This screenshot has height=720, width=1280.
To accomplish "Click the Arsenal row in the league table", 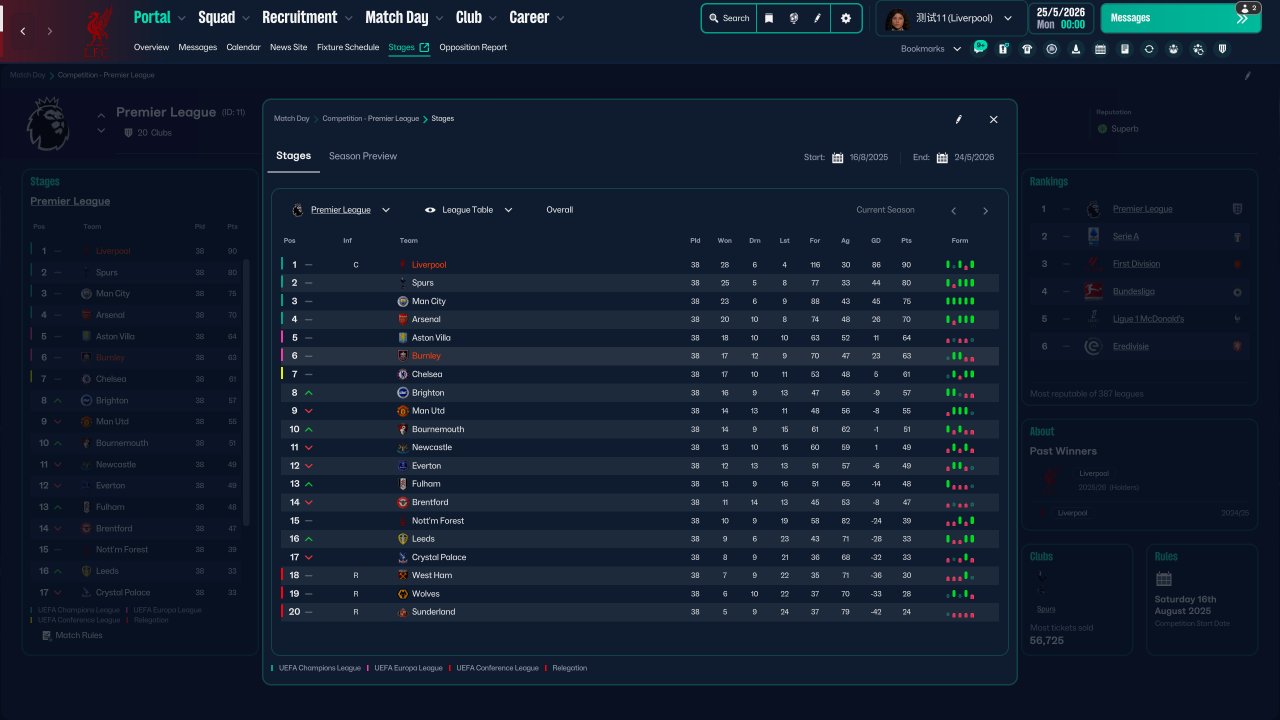I will [640, 320].
